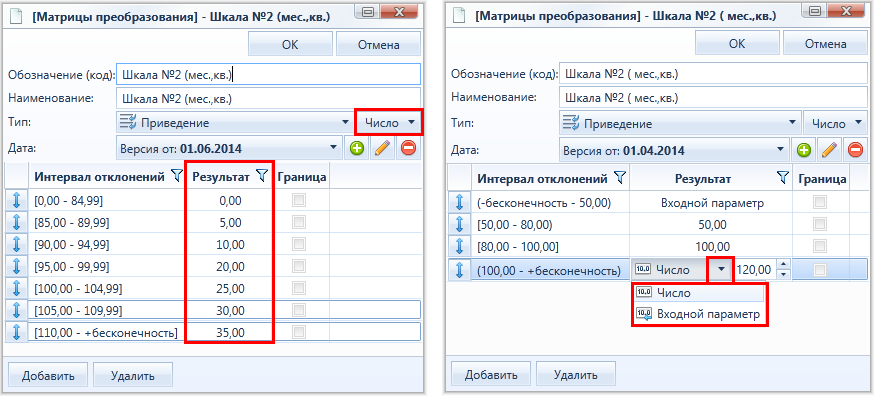Toggle Граница checkbox for row [85,00 - 89,99]

[x=299, y=223]
